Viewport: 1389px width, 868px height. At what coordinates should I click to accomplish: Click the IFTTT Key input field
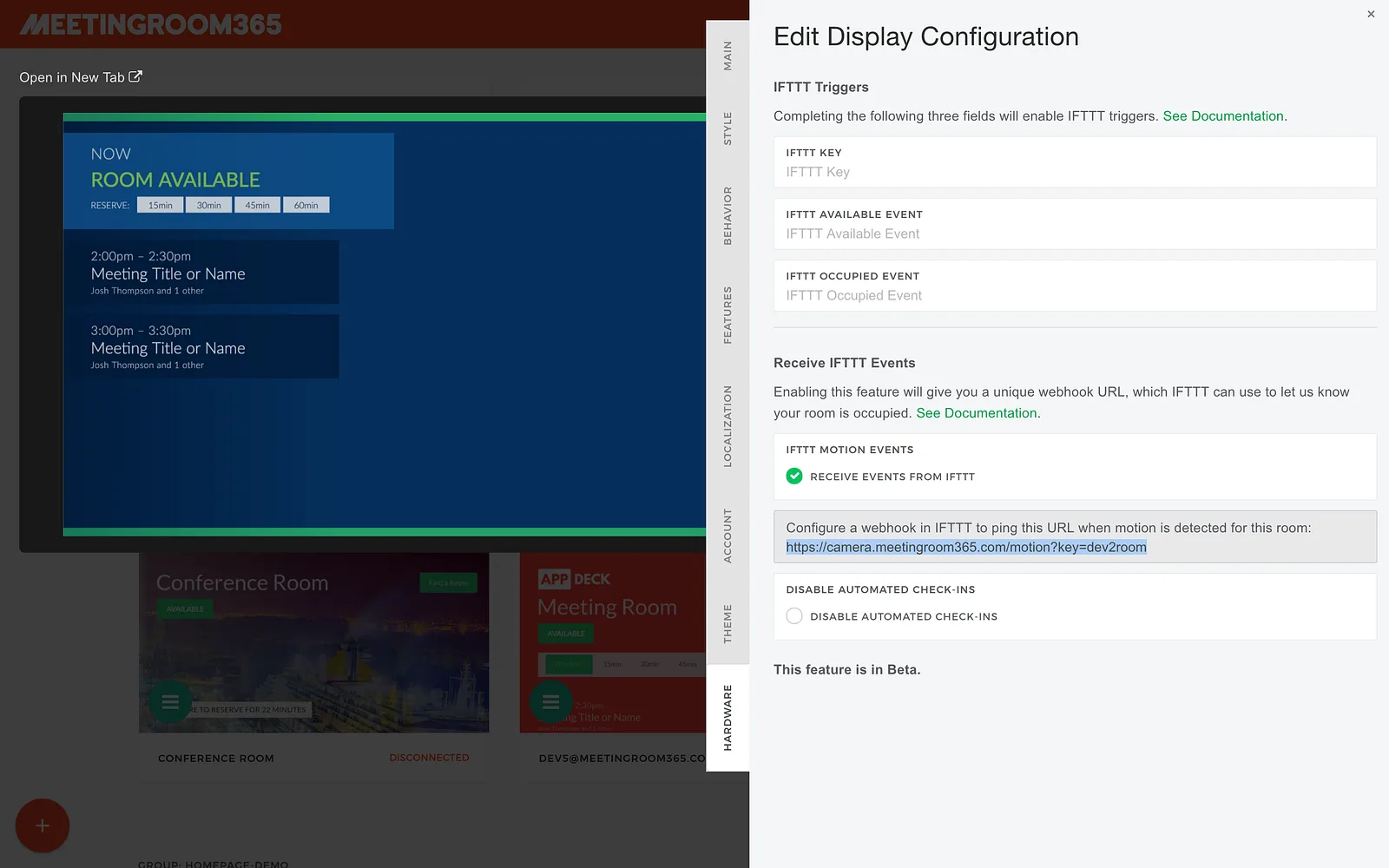(1075, 162)
